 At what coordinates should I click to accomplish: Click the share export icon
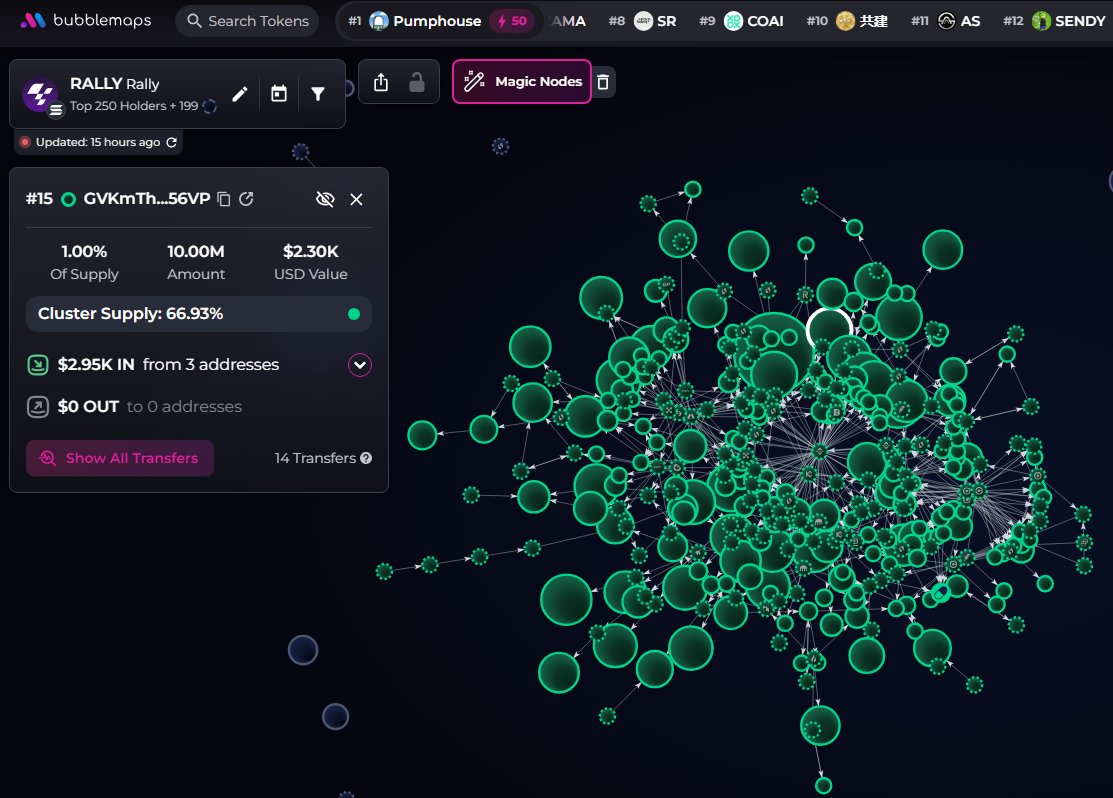pos(380,83)
